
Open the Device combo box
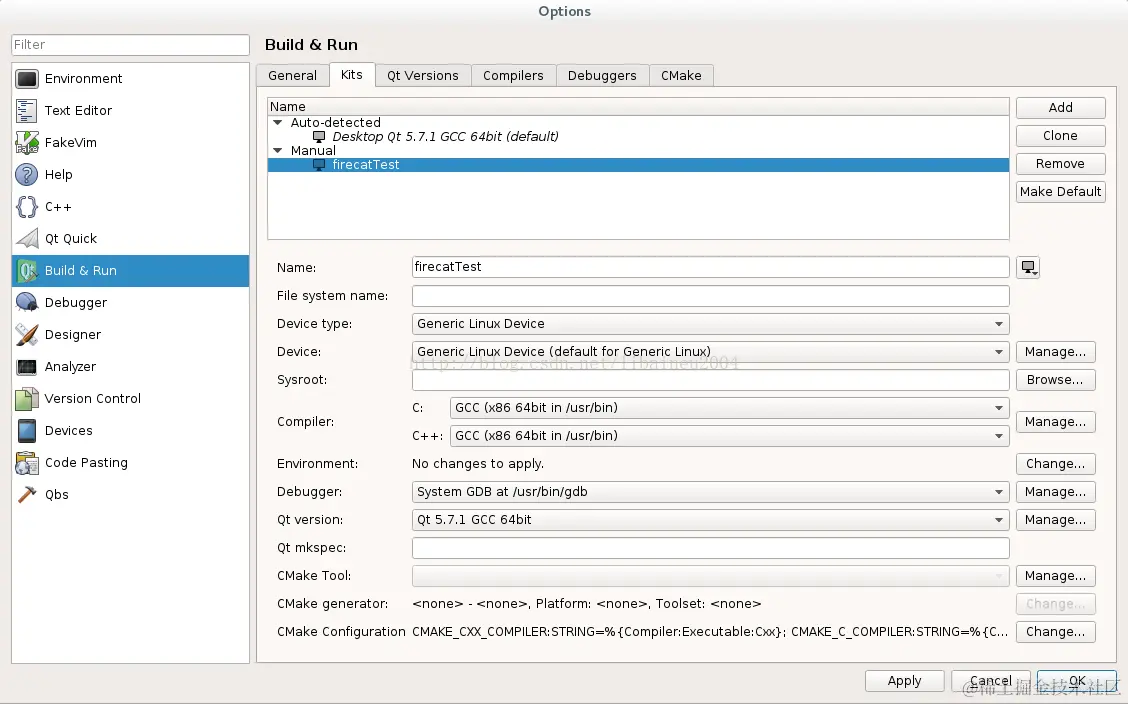711,352
